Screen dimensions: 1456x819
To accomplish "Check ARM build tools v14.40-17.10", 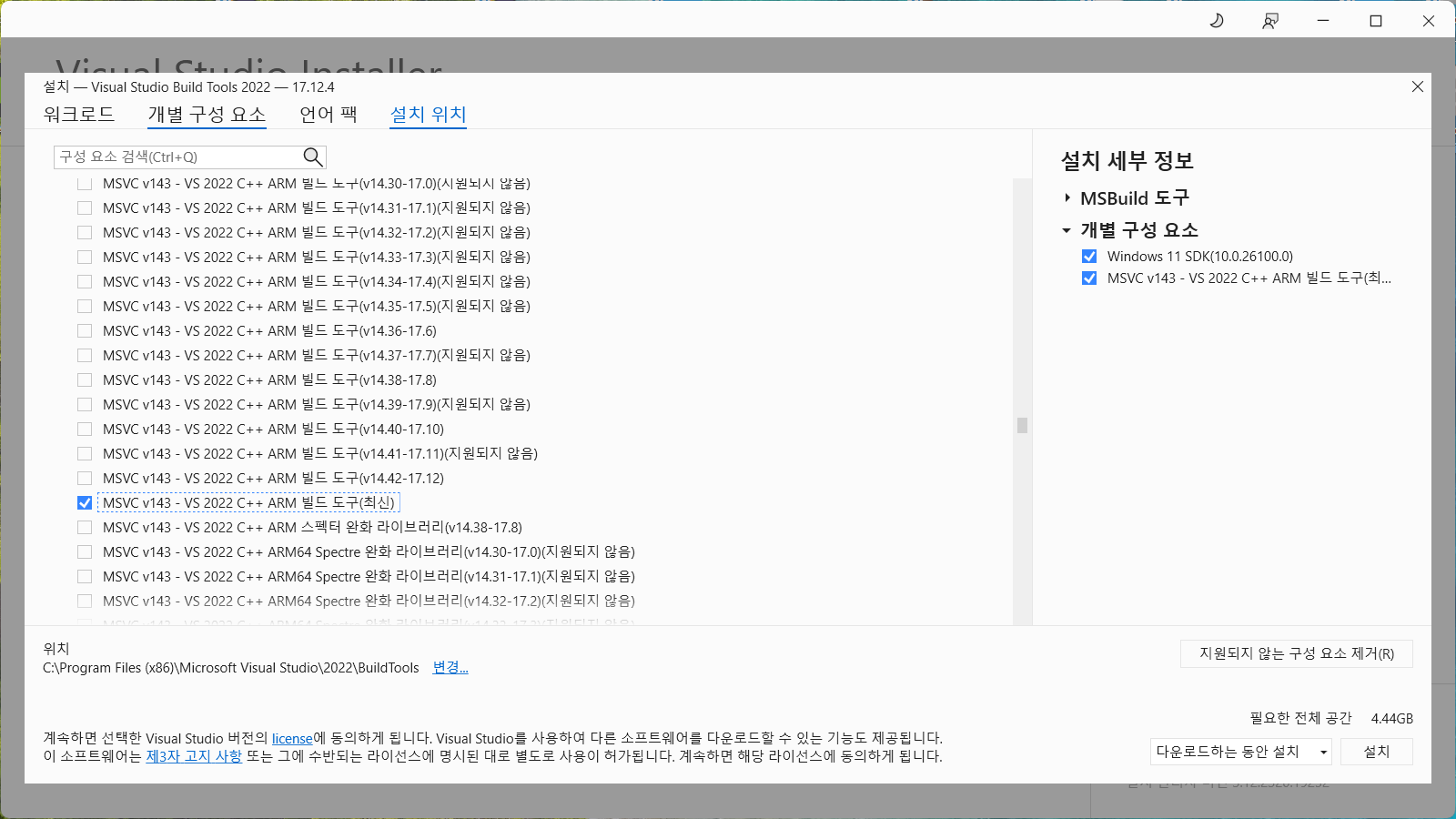I will pos(85,430).
